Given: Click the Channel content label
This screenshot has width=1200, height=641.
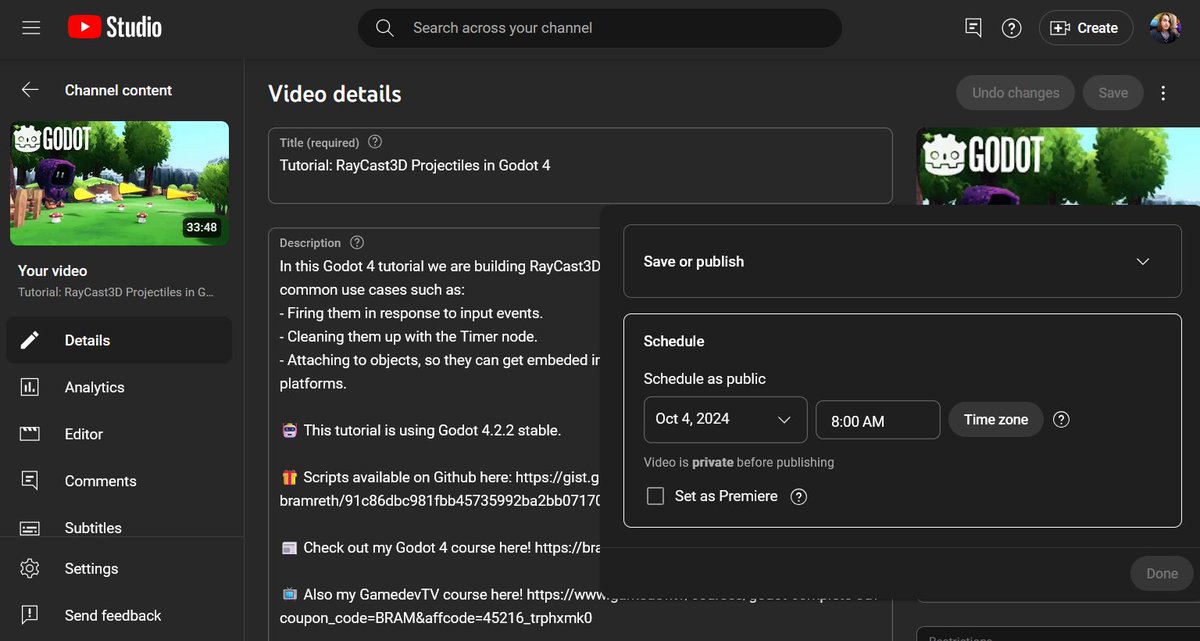Looking at the screenshot, I should (x=118, y=90).
